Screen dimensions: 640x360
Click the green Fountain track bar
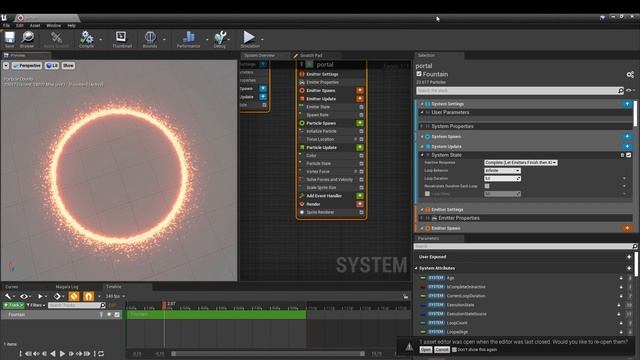(216, 314)
